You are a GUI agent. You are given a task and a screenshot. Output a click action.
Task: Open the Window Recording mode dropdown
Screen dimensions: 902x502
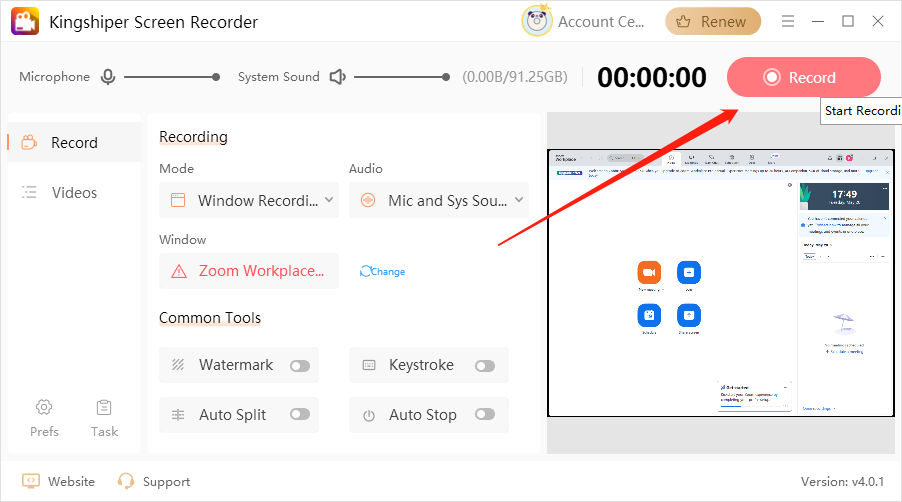click(x=249, y=200)
